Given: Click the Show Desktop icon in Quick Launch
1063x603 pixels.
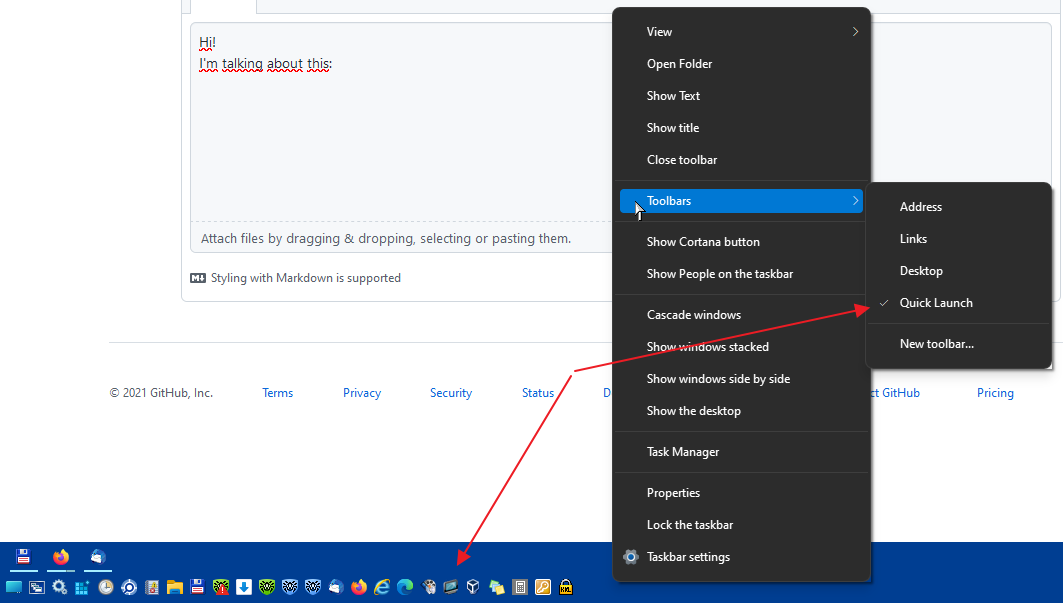Looking at the screenshot, I should coord(14,587).
